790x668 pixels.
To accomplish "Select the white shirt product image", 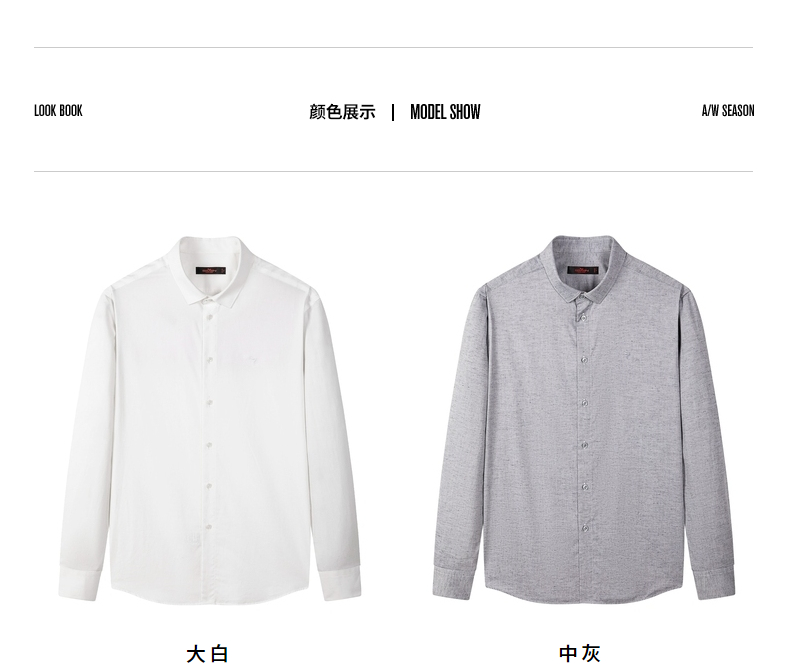I will tap(210, 418).
